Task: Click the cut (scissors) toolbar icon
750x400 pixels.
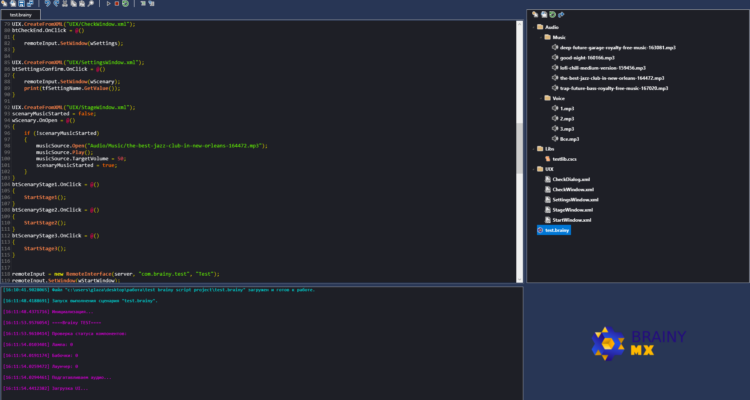Action: 65,3
